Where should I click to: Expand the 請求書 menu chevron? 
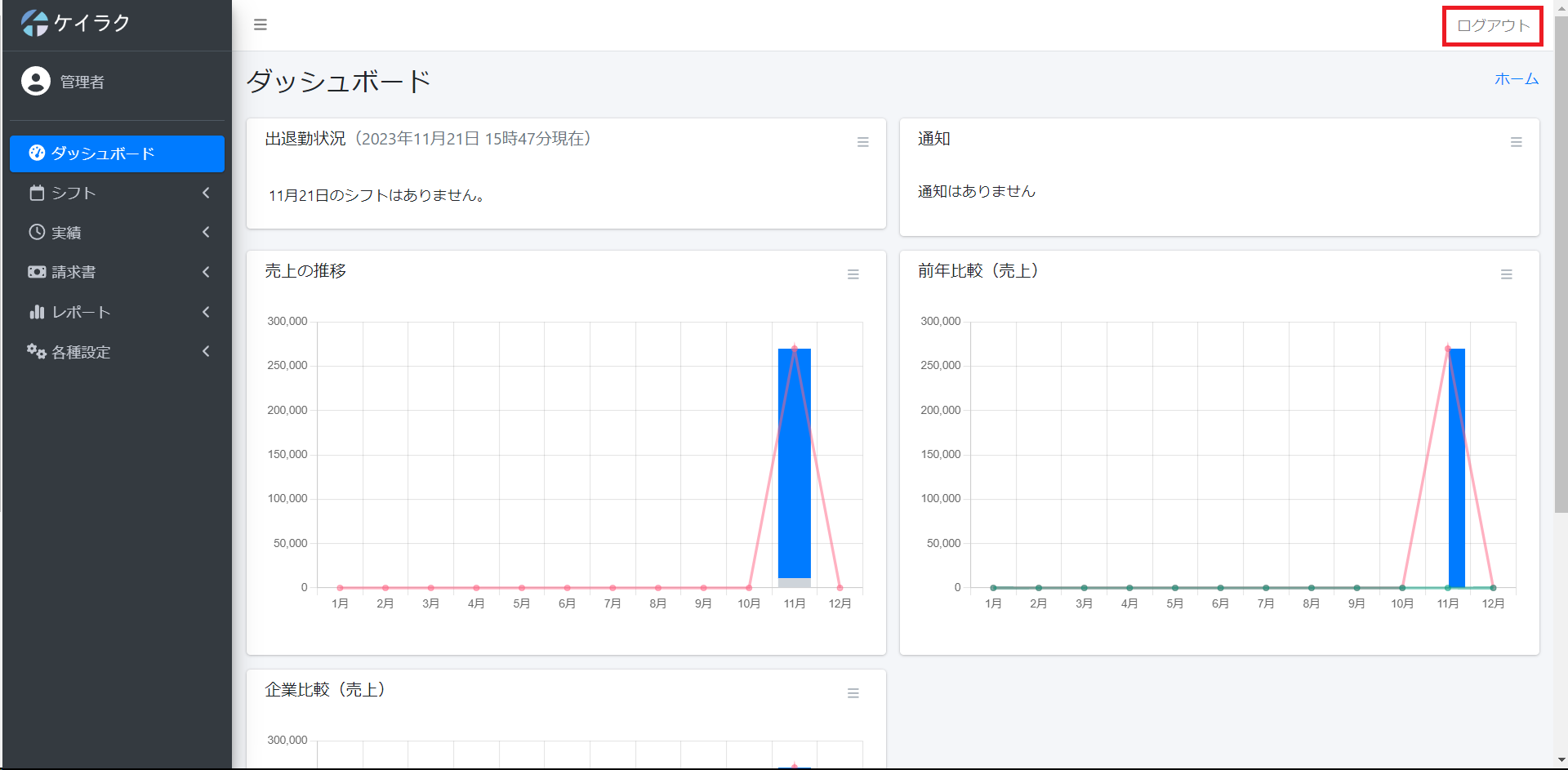[x=206, y=272]
